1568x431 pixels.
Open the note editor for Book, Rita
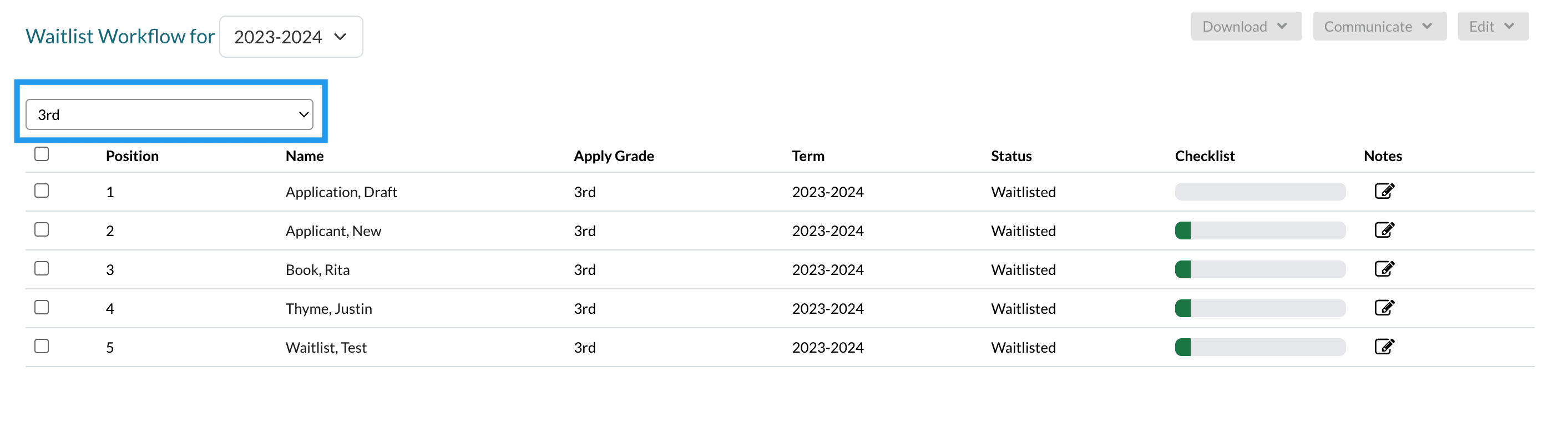click(x=1384, y=269)
